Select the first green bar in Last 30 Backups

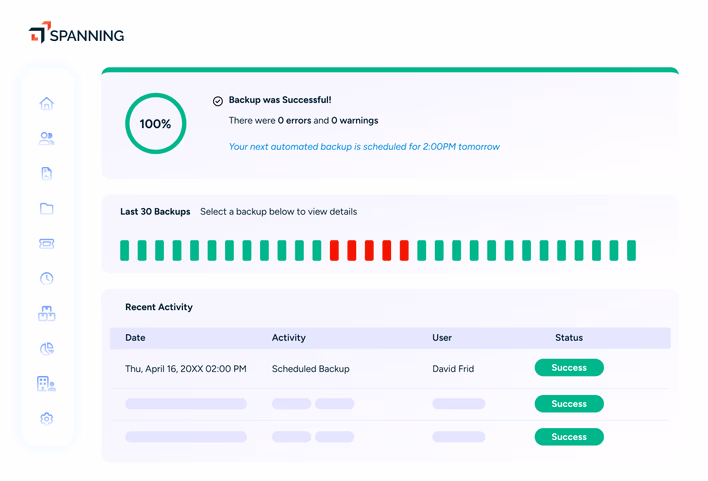click(x=125, y=251)
